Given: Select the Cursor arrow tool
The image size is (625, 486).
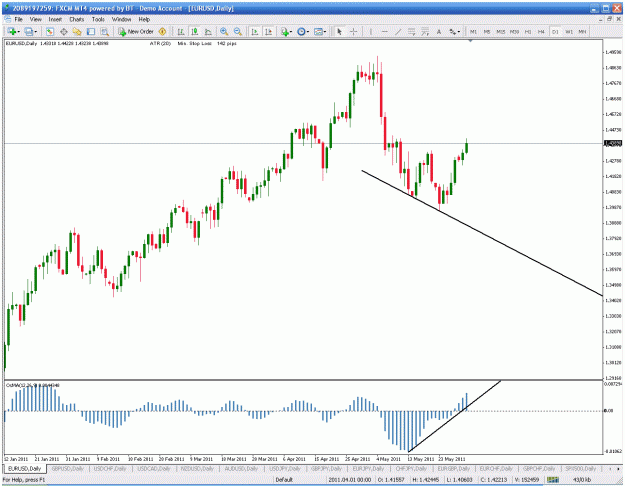Looking at the screenshot, I should [x=340, y=31].
